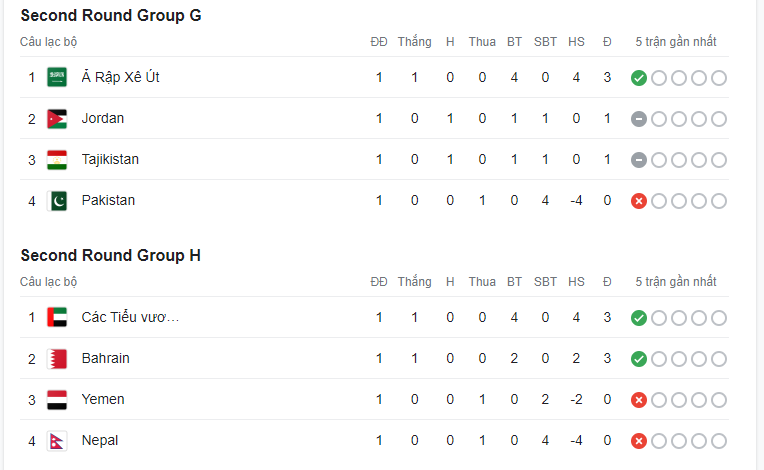Click Nepal's red loss result icon

639,441
